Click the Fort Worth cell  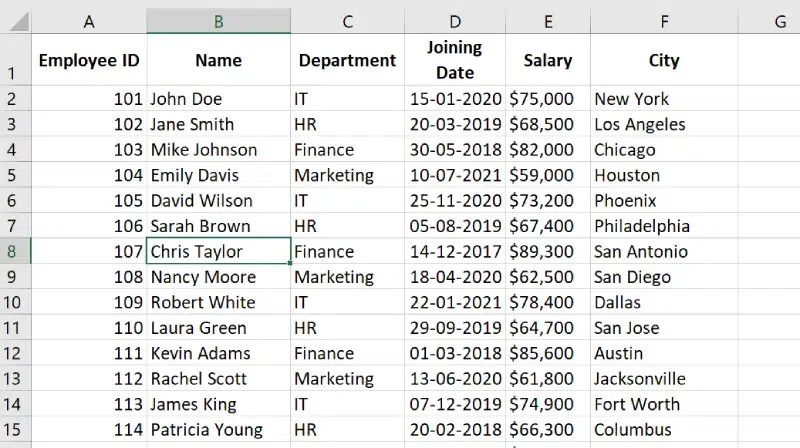664,404
